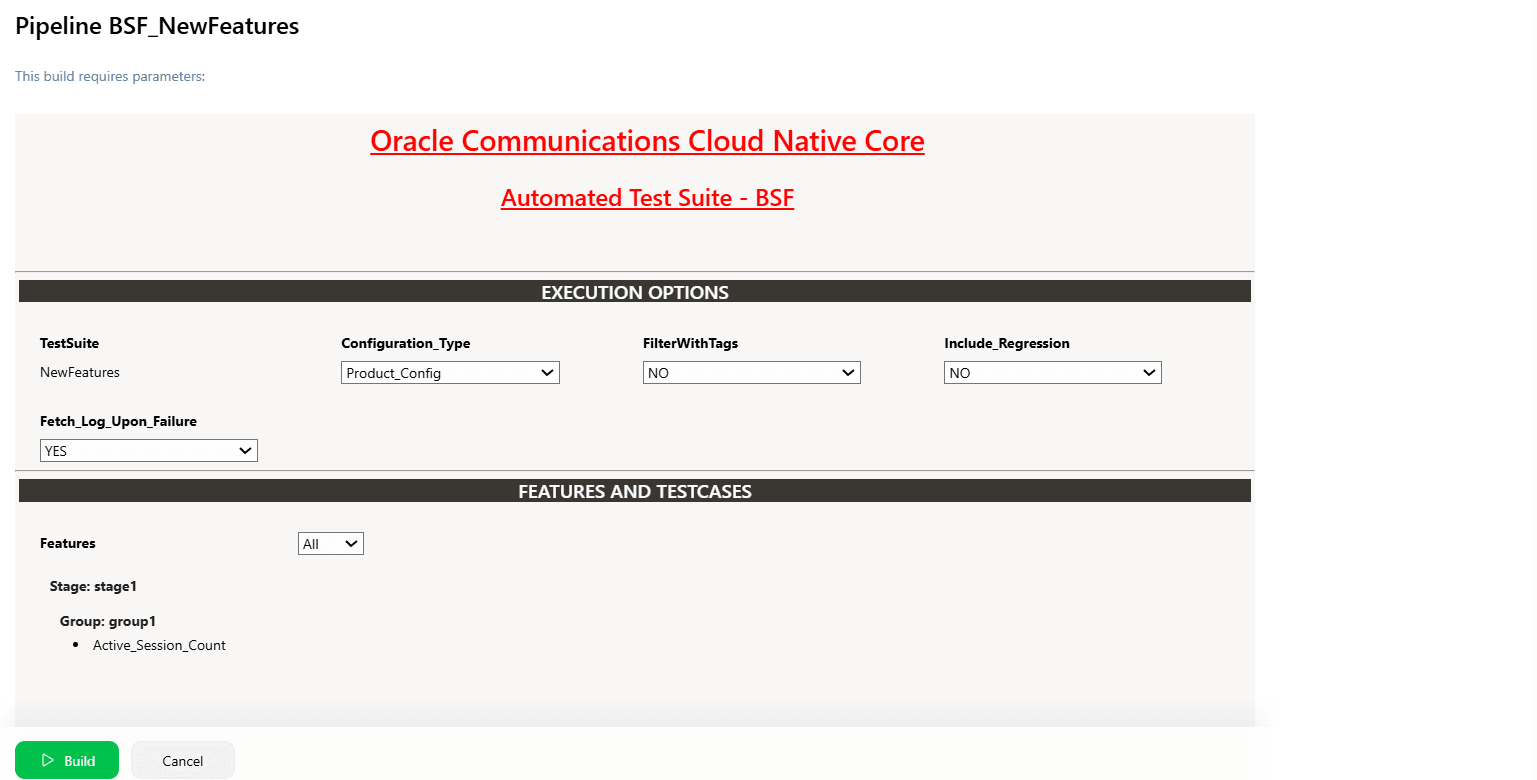Open the Configuration_Type dropdown
Viewport: 1537px width, 780px height.
(x=449, y=372)
